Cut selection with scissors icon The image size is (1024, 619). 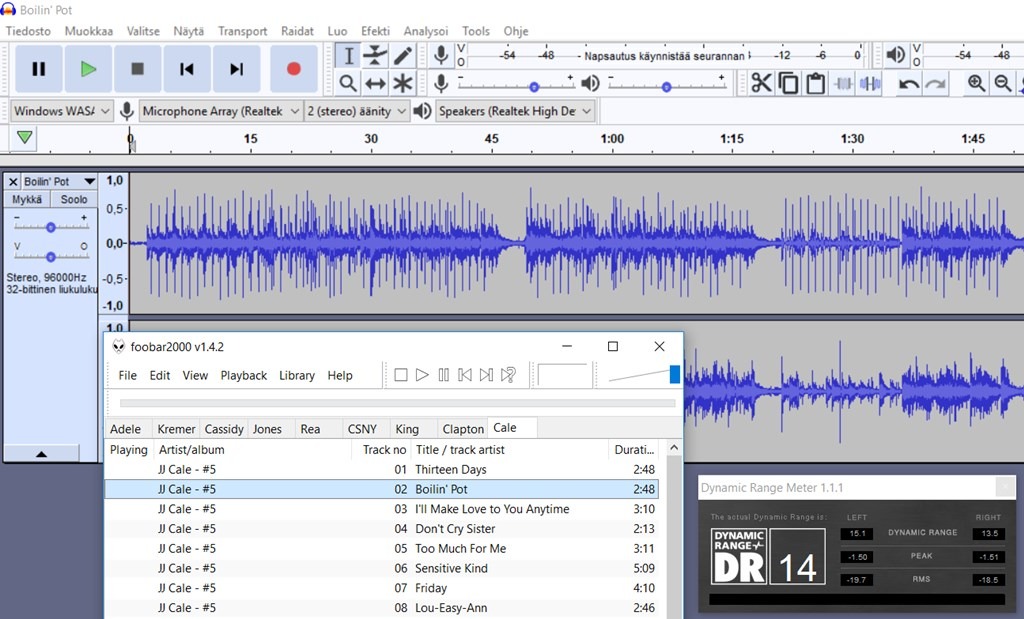click(761, 84)
